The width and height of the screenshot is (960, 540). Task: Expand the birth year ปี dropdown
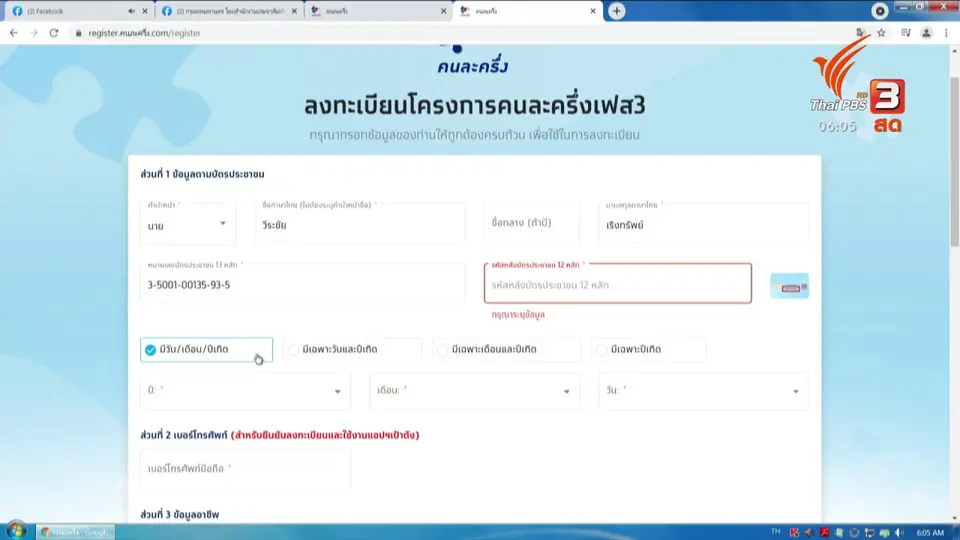pos(245,391)
